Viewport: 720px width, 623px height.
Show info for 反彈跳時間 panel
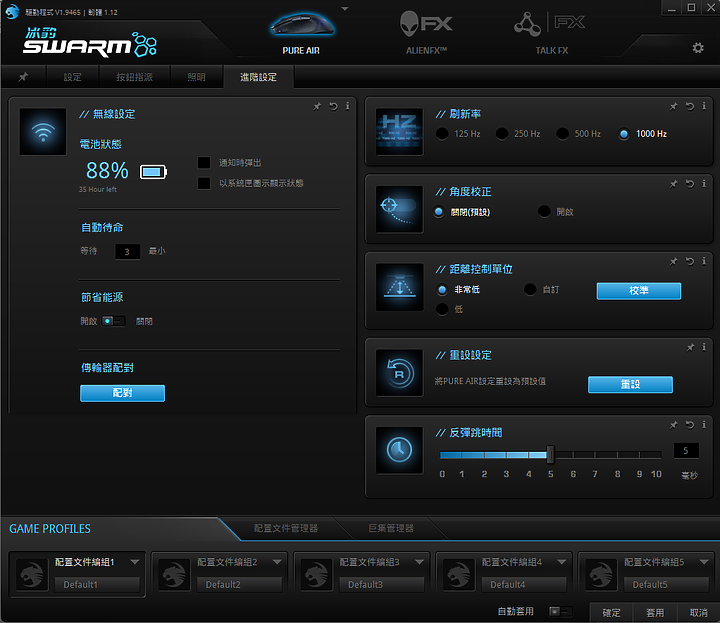pos(704,425)
